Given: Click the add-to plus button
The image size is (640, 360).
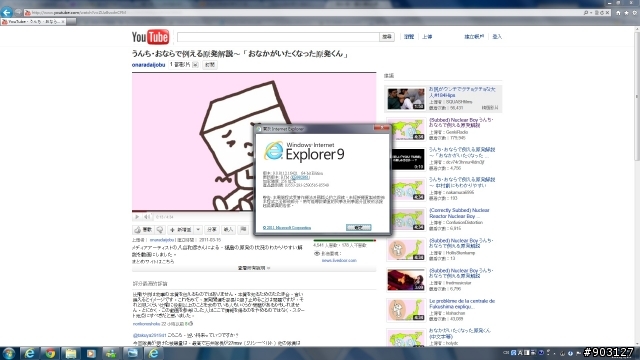Looking at the screenshot, I should (180, 230).
